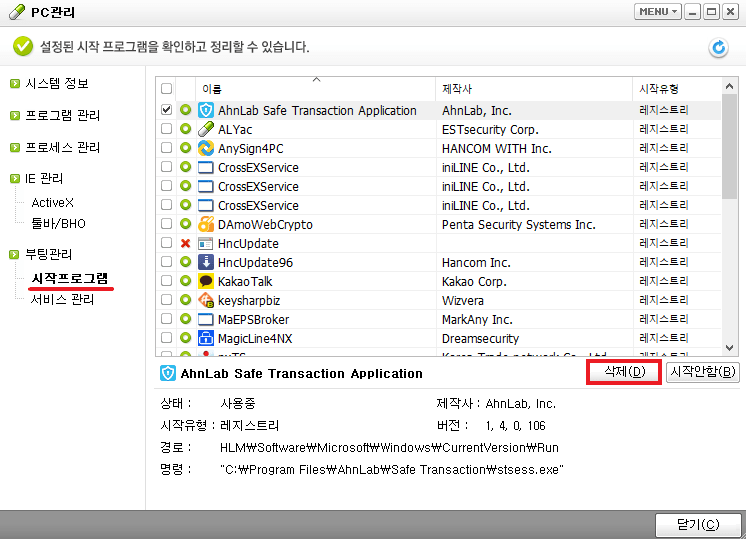Click the green arrow icon beside 프로세스 관리
Image resolution: width=746 pixels, height=539 pixels.
pos(15,147)
